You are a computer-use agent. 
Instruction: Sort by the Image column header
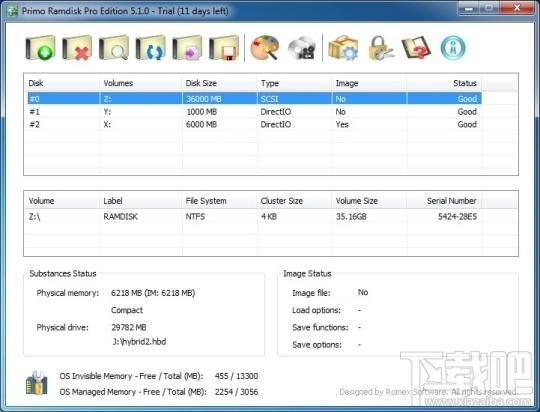pos(369,83)
